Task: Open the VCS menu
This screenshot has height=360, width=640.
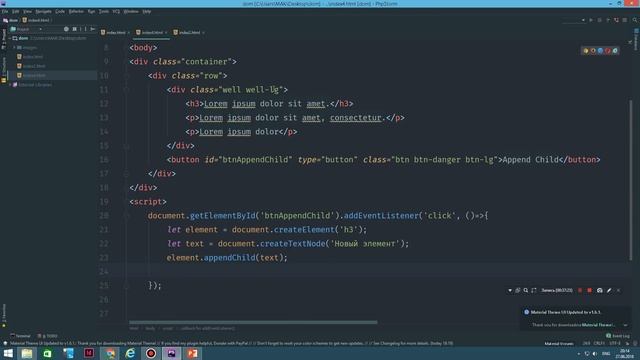Action: click(116, 11)
